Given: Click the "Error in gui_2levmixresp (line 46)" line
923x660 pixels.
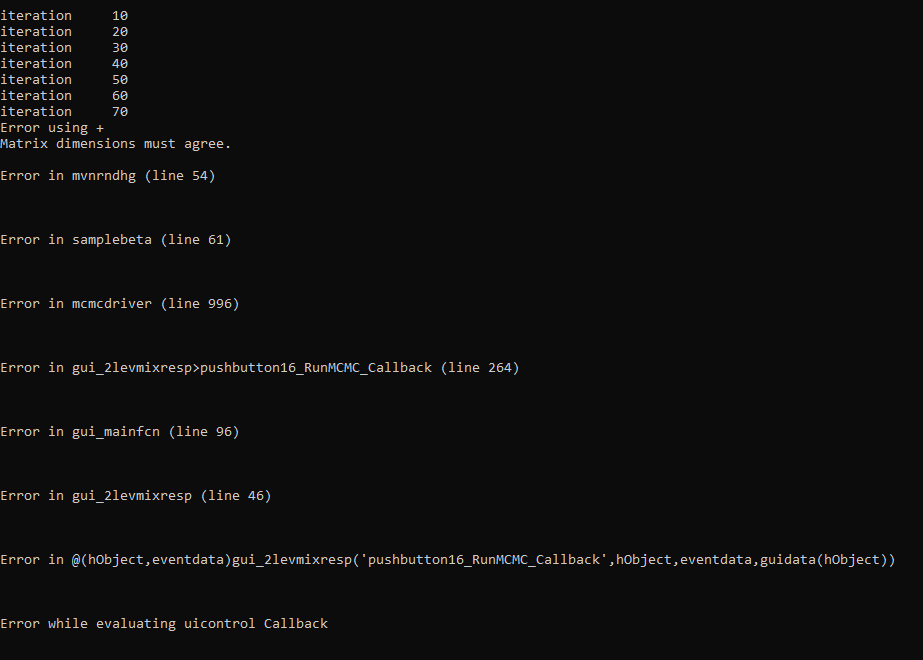Looking at the screenshot, I should pos(136,496).
